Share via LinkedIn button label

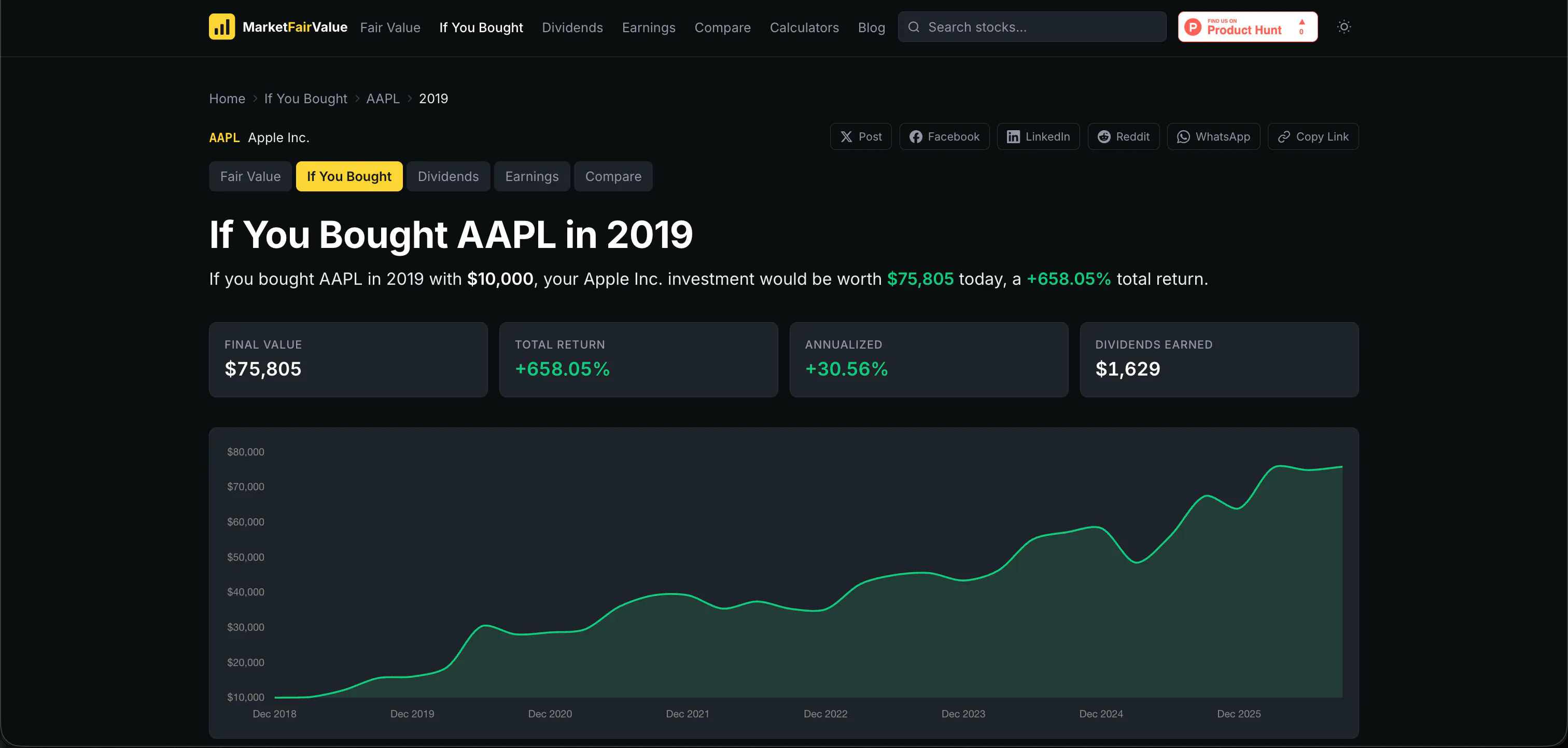(1047, 136)
